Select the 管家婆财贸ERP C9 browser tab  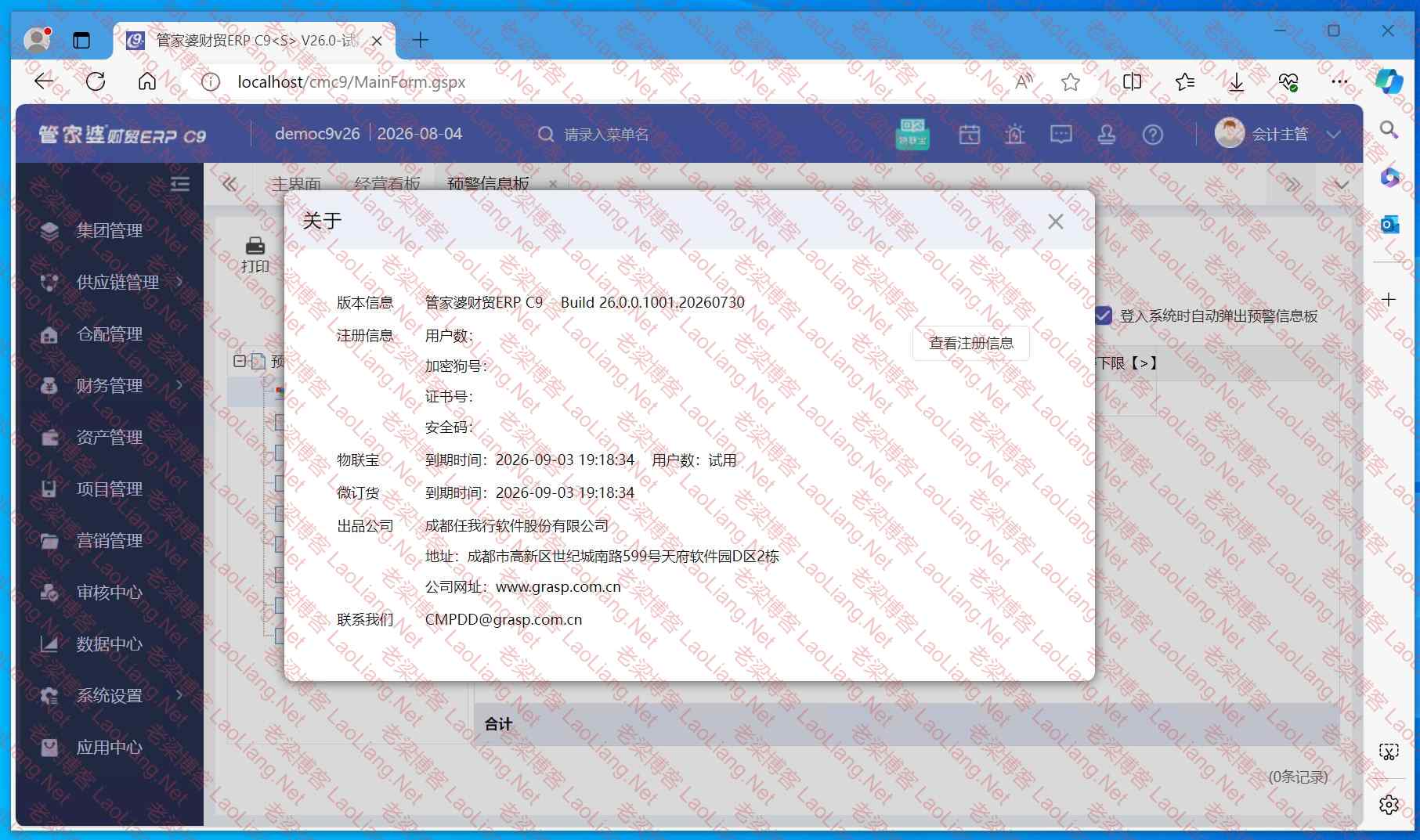pos(255,40)
